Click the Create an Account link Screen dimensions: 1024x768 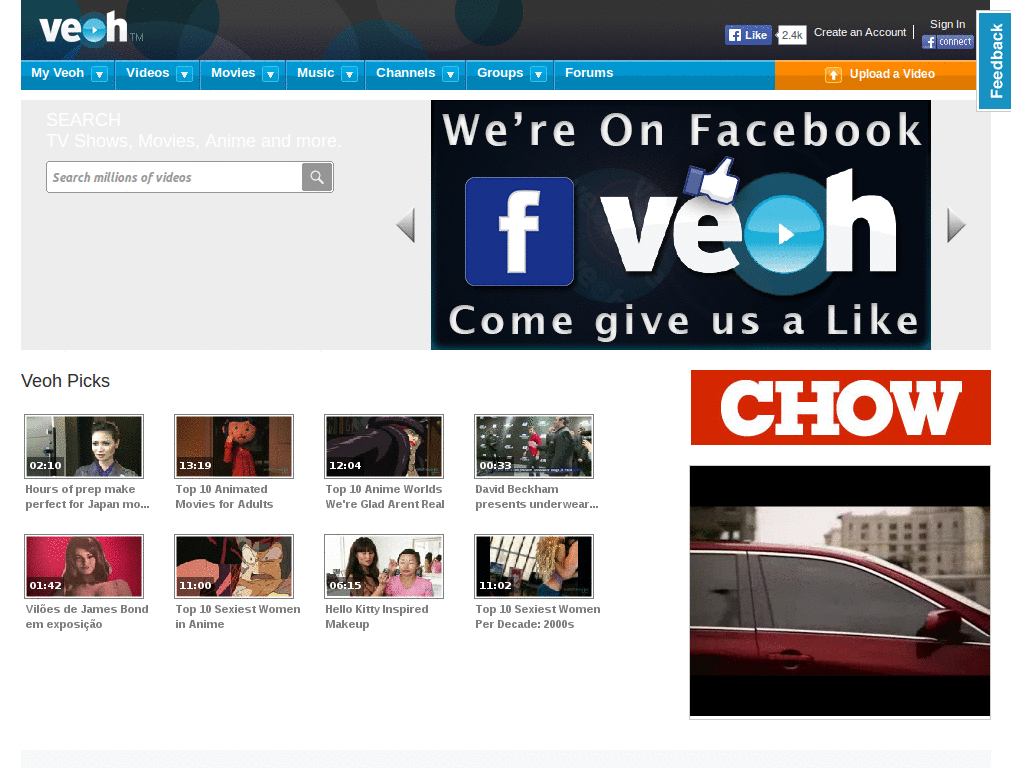point(860,32)
